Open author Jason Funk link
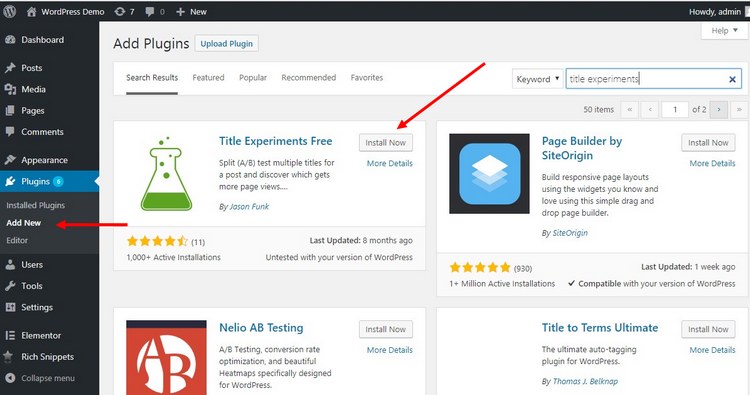Image resolution: width=750 pixels, height=395 pixels. tap(249, 207)
